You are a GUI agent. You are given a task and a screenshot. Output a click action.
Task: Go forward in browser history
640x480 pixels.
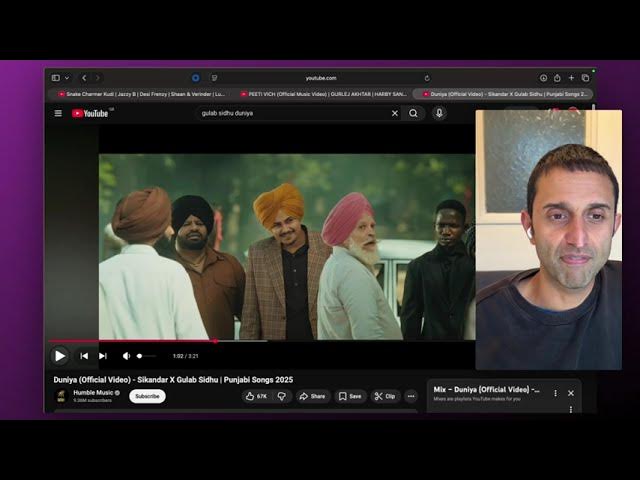tap(98, 78)
